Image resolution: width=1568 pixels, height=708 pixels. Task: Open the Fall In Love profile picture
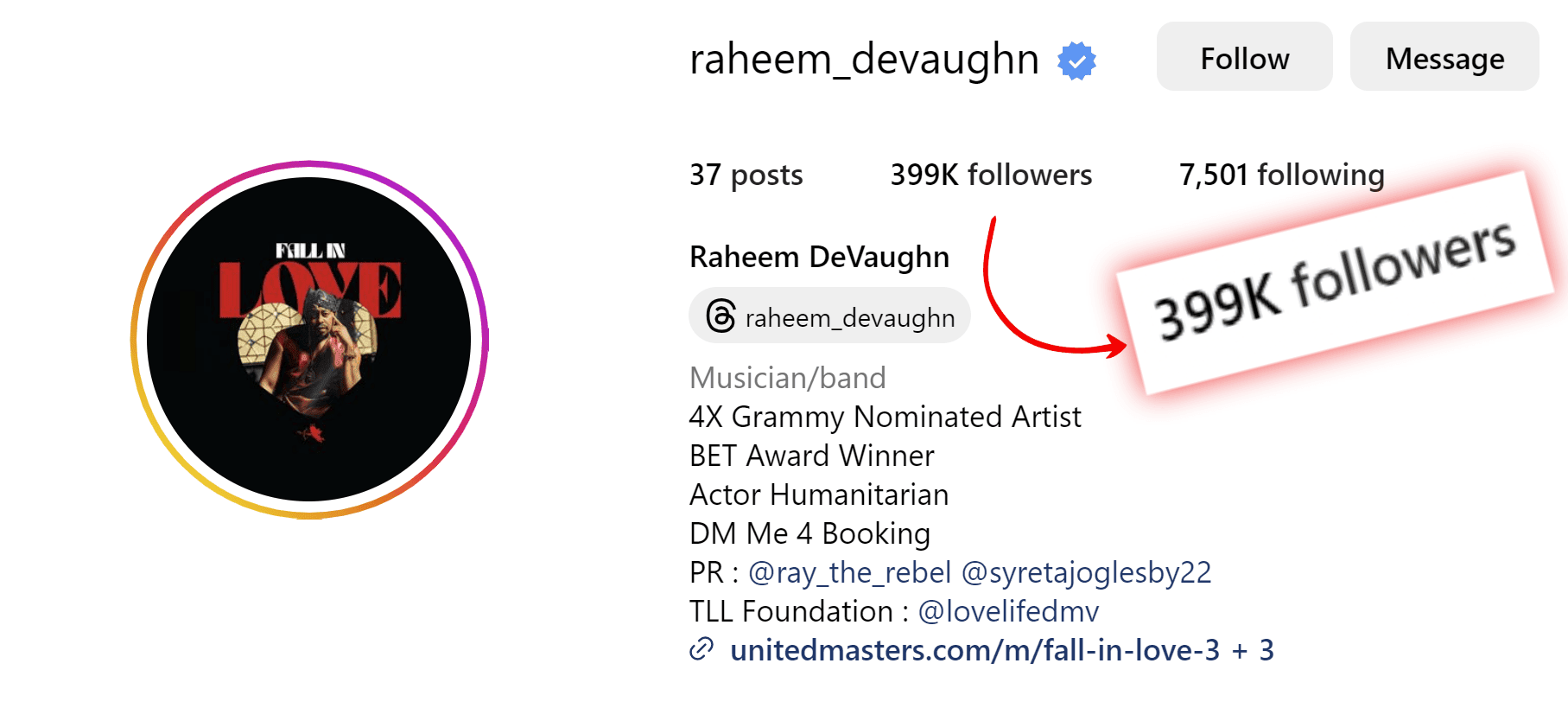(309, 339)
